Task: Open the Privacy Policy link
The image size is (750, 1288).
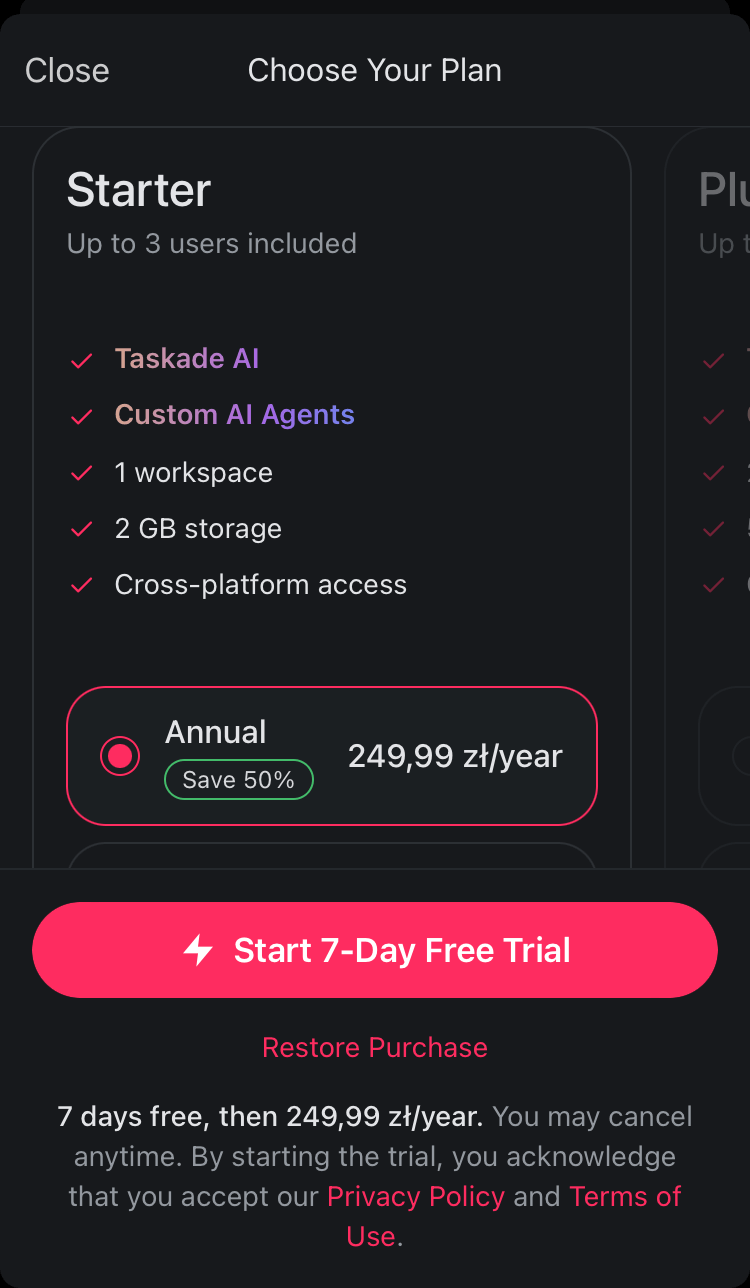Action: click(x=416, y=1196)
